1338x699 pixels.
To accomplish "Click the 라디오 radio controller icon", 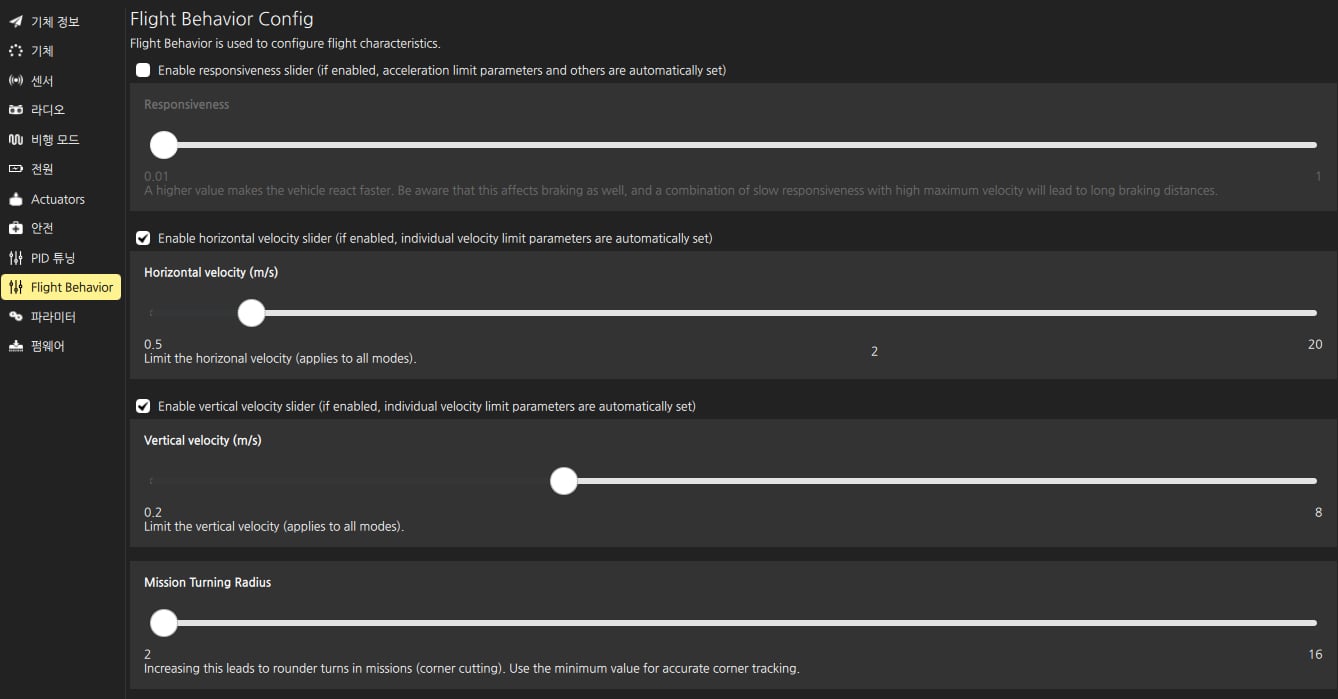I will pyautogui.click(x=15, y=110).
